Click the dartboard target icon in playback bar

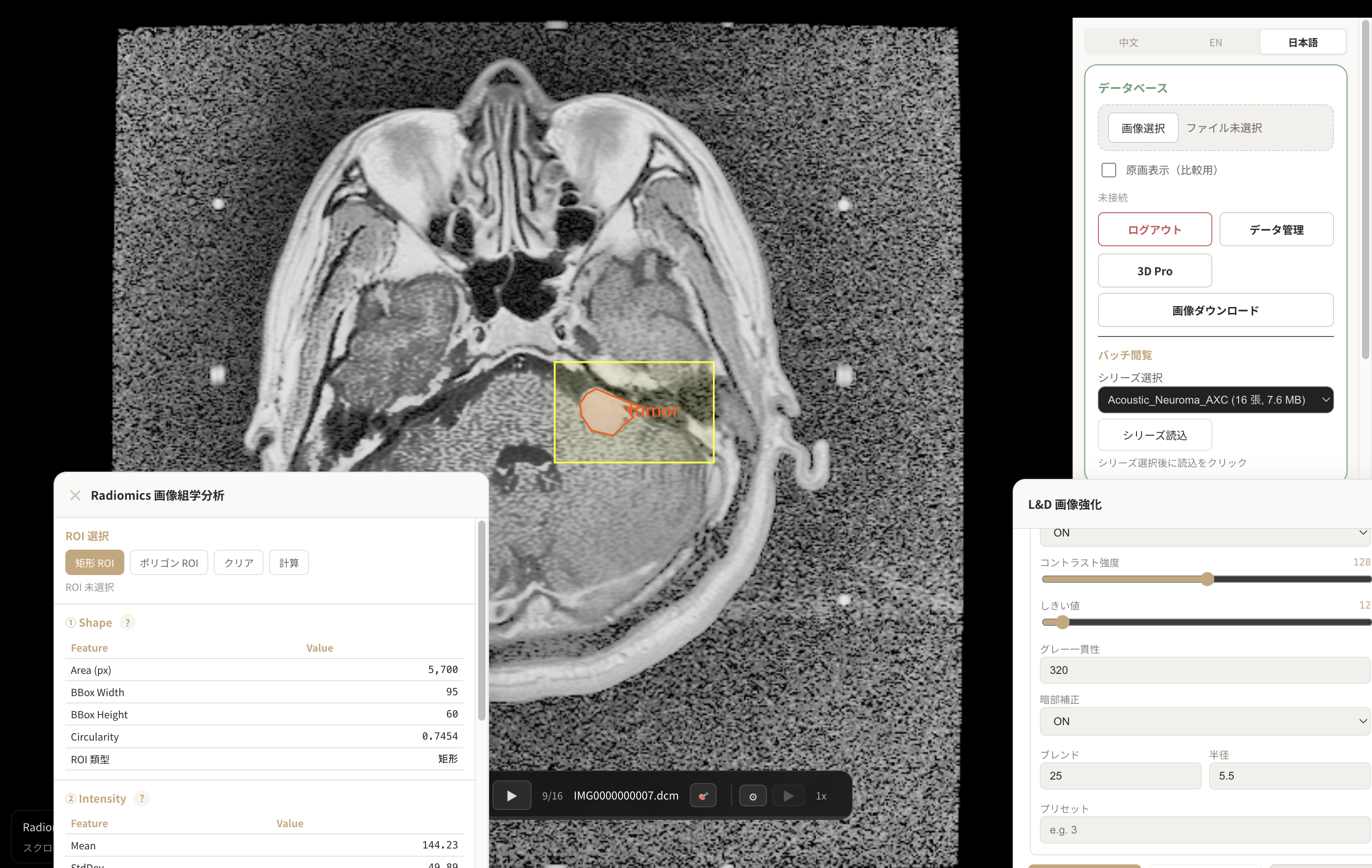point(702,795)
